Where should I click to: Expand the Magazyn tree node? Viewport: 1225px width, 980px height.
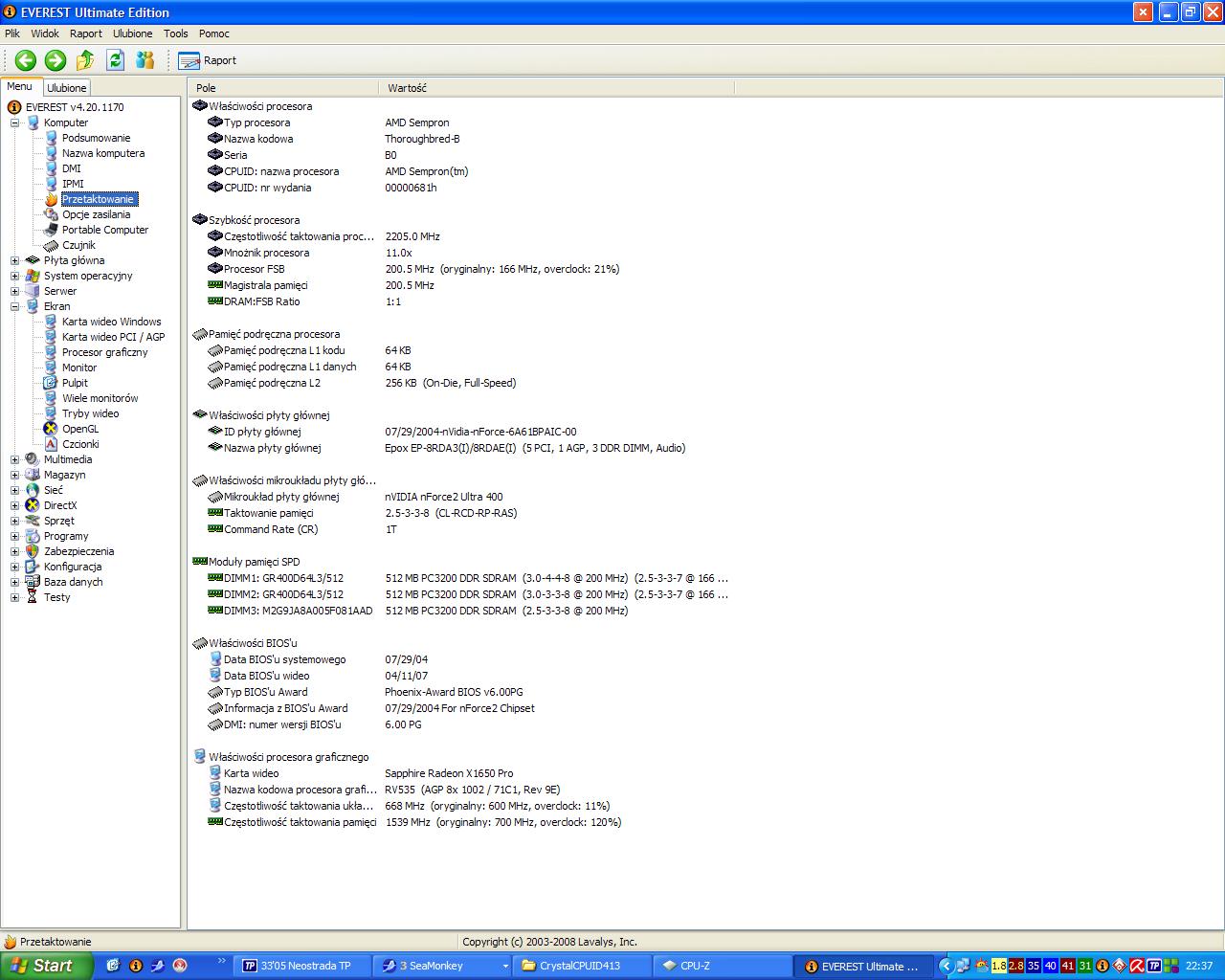point(14,475)
